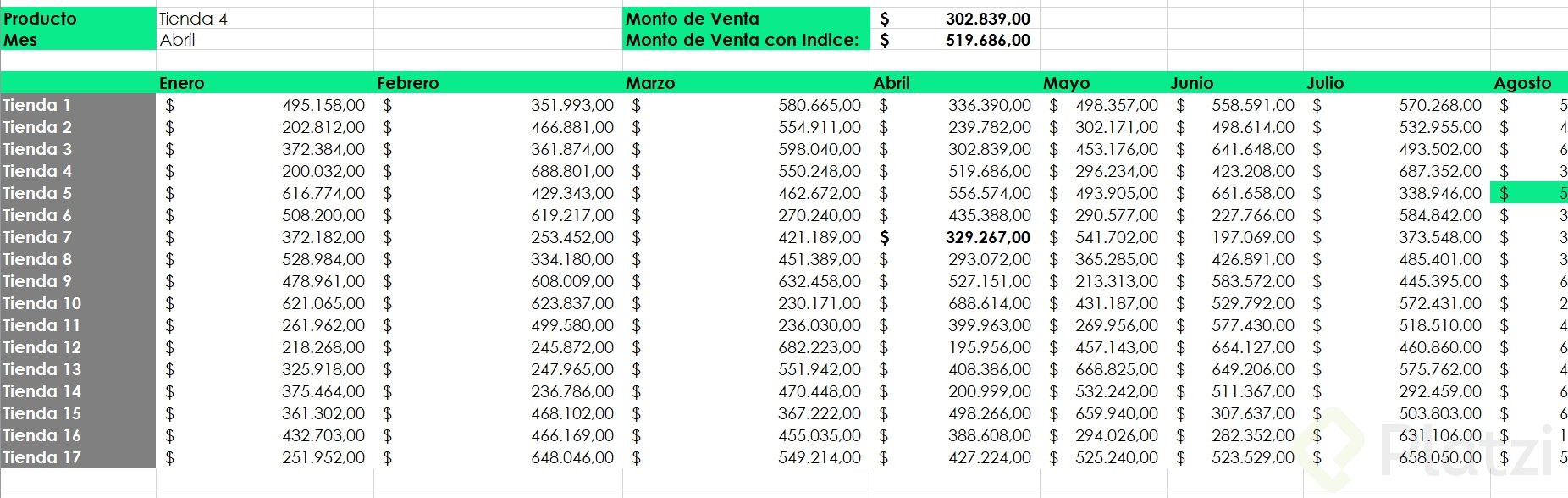Click the amount beside Monto de Venta label
The width and height of the screenshot is (1568, 498).
click(x=987, y=19)
